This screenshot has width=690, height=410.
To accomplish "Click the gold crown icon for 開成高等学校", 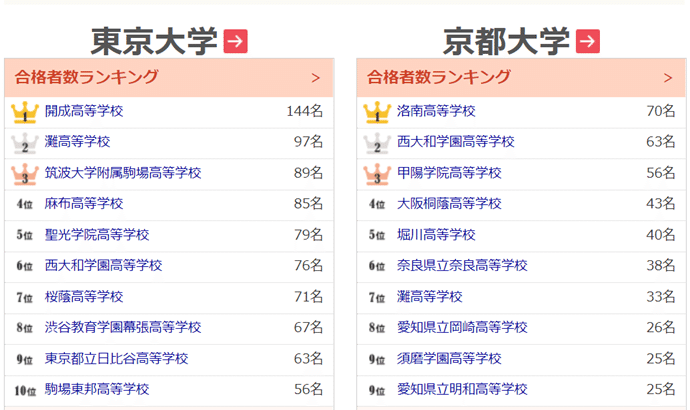I will 25,112.
